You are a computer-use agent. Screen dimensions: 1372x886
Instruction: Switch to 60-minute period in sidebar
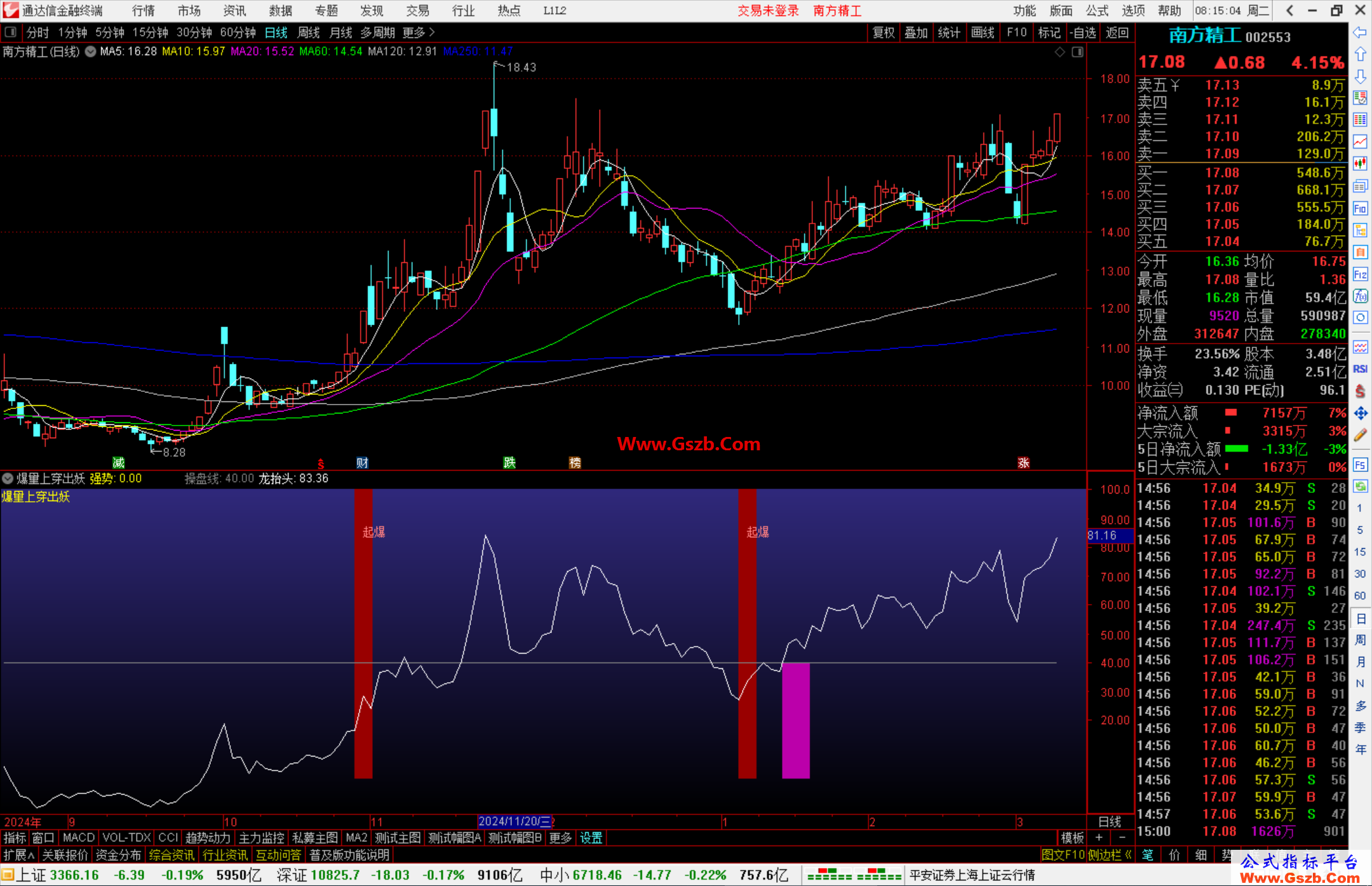[x=1359, y=596]
